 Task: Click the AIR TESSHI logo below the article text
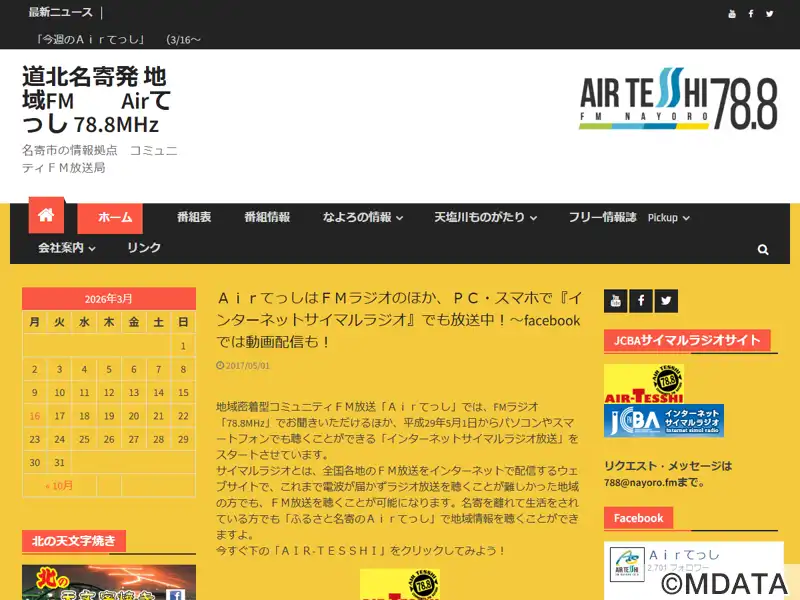[x=399, y=585]
